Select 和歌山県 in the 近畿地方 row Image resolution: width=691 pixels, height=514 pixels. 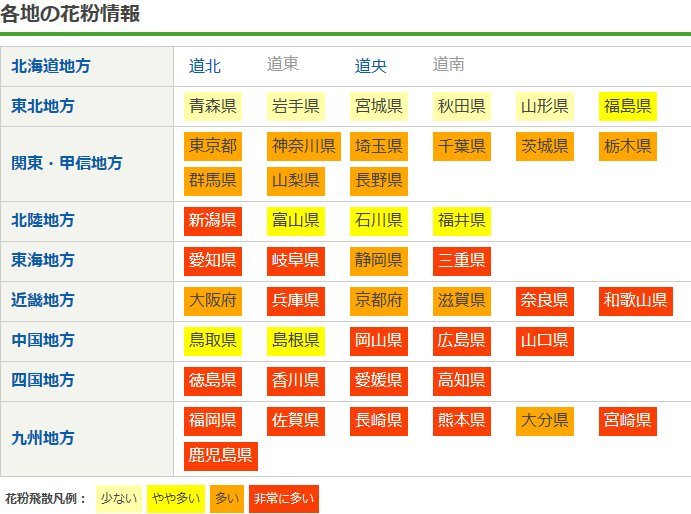(634, 300)
